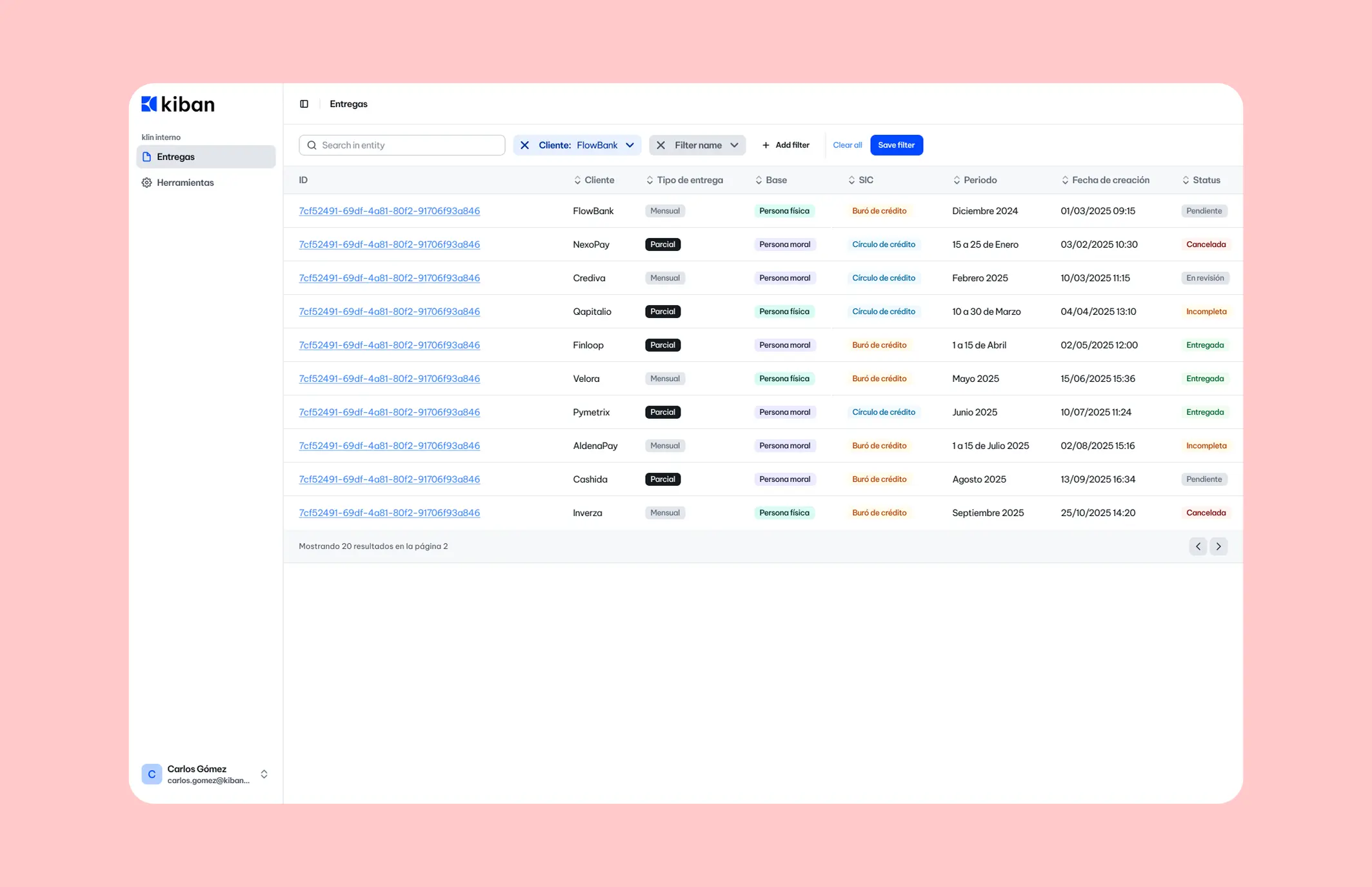This screenshot has width=1372, height=887.
Task: Go to previous results page arrow
Action: click(x=1198, y=546)
